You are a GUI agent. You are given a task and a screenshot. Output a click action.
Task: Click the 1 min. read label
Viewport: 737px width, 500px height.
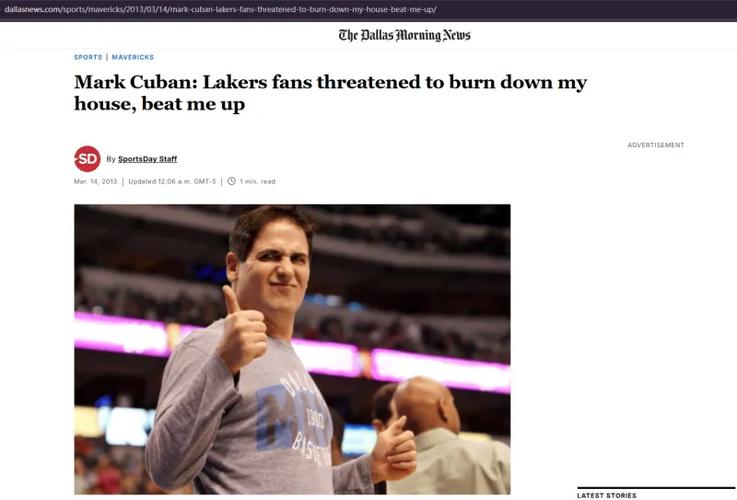257,181
